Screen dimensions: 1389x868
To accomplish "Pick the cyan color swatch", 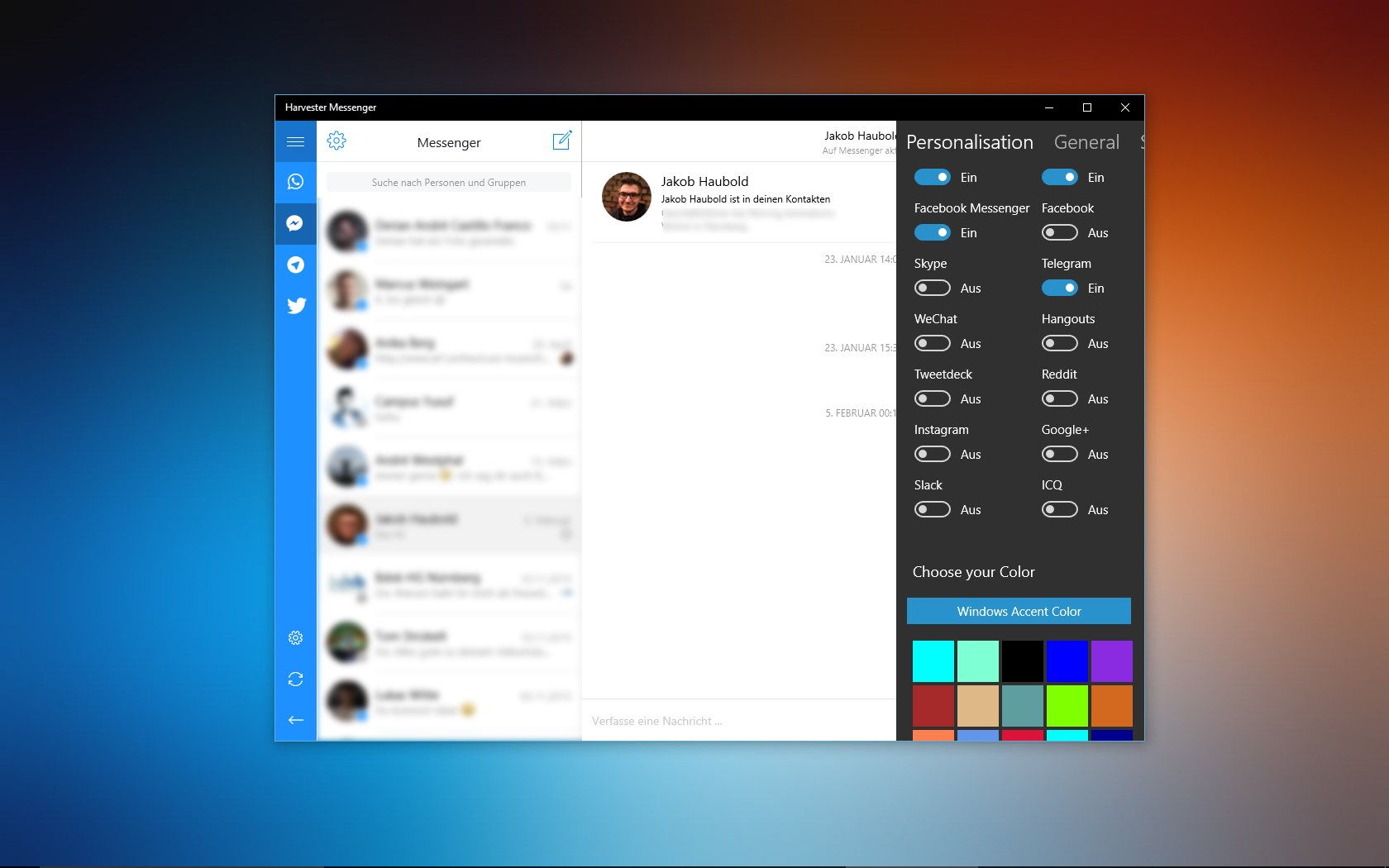I will [933, 661].
